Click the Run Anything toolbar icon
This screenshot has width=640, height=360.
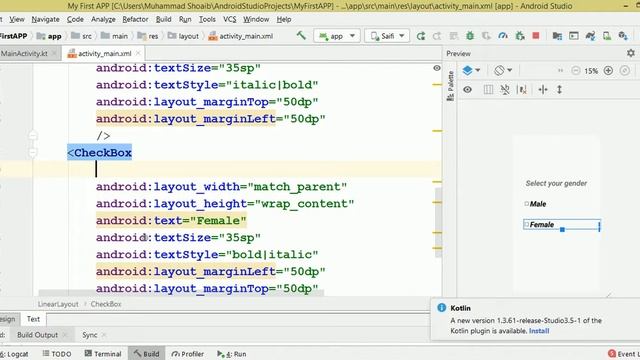(x=574, y=36)
